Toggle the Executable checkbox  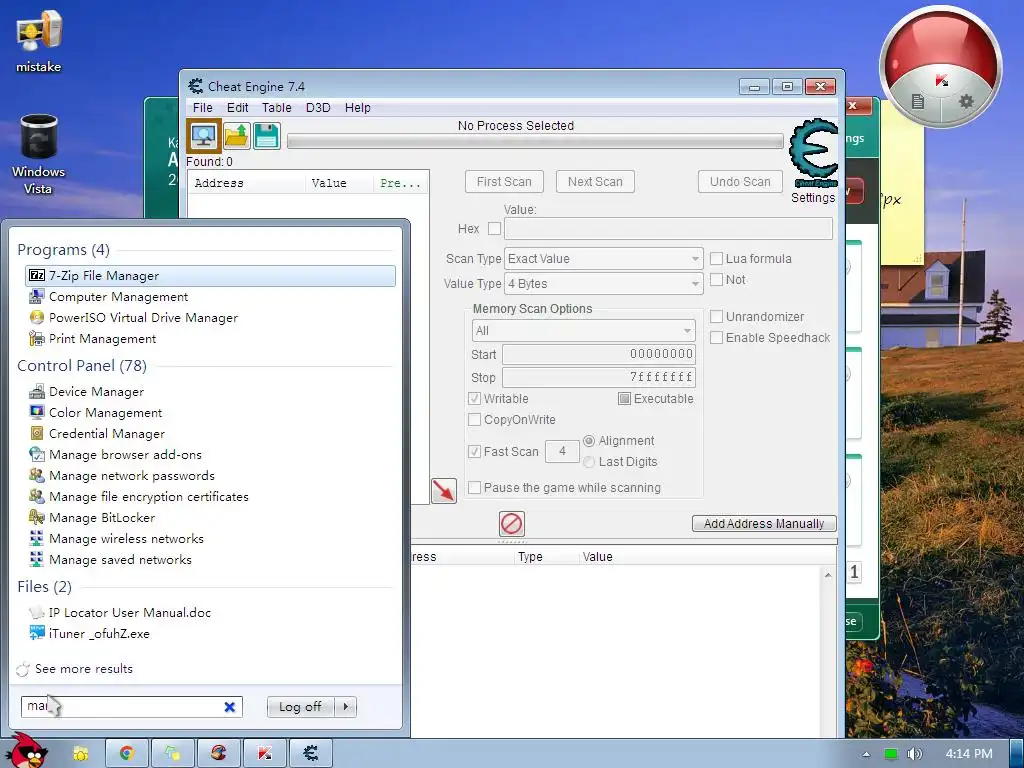pos(624,398)
